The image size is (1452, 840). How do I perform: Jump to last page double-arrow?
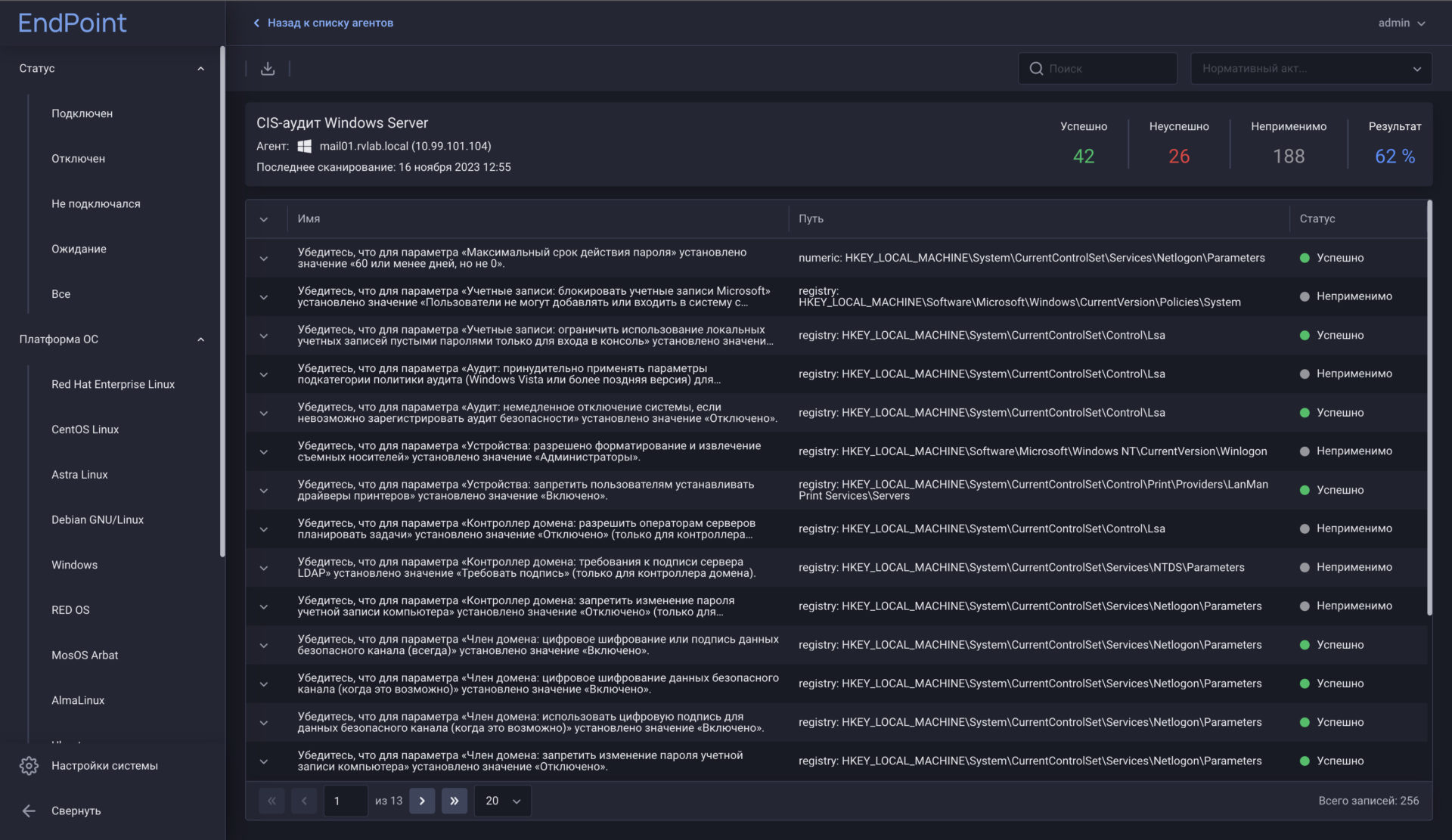point(454,801)
